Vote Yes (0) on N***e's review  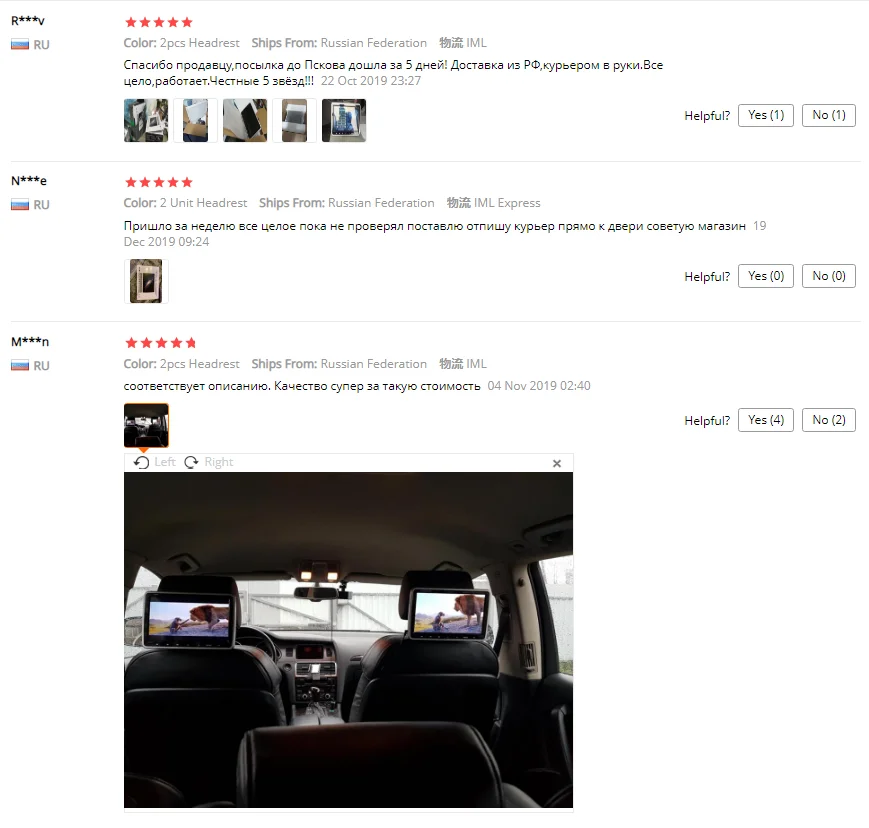[x=766, y=276]
